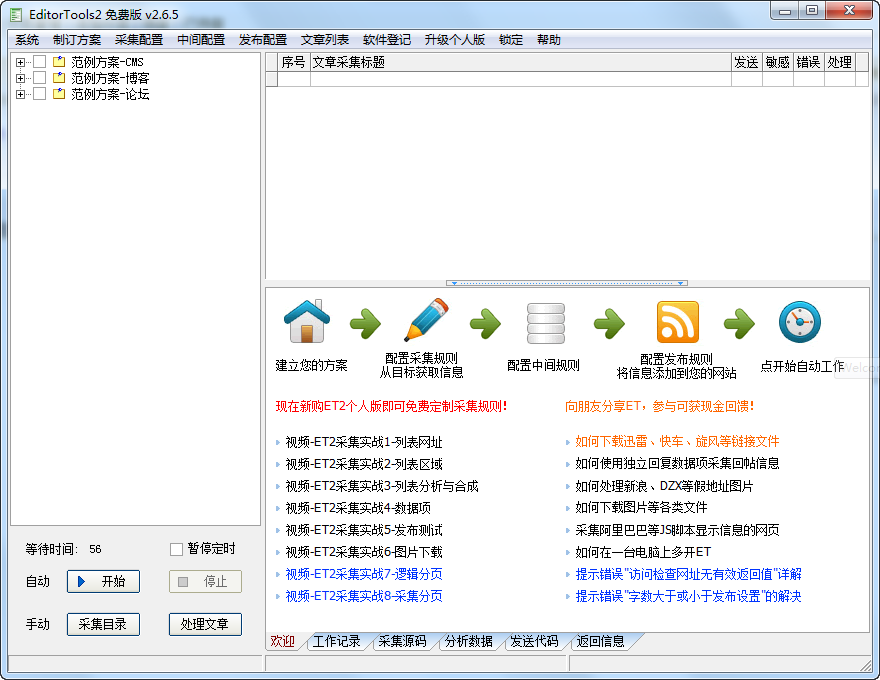Open link 如何下载迅雷、快车、旋风等链接文件
Viewport: 880px width, 680px height.
pos(677,442)
